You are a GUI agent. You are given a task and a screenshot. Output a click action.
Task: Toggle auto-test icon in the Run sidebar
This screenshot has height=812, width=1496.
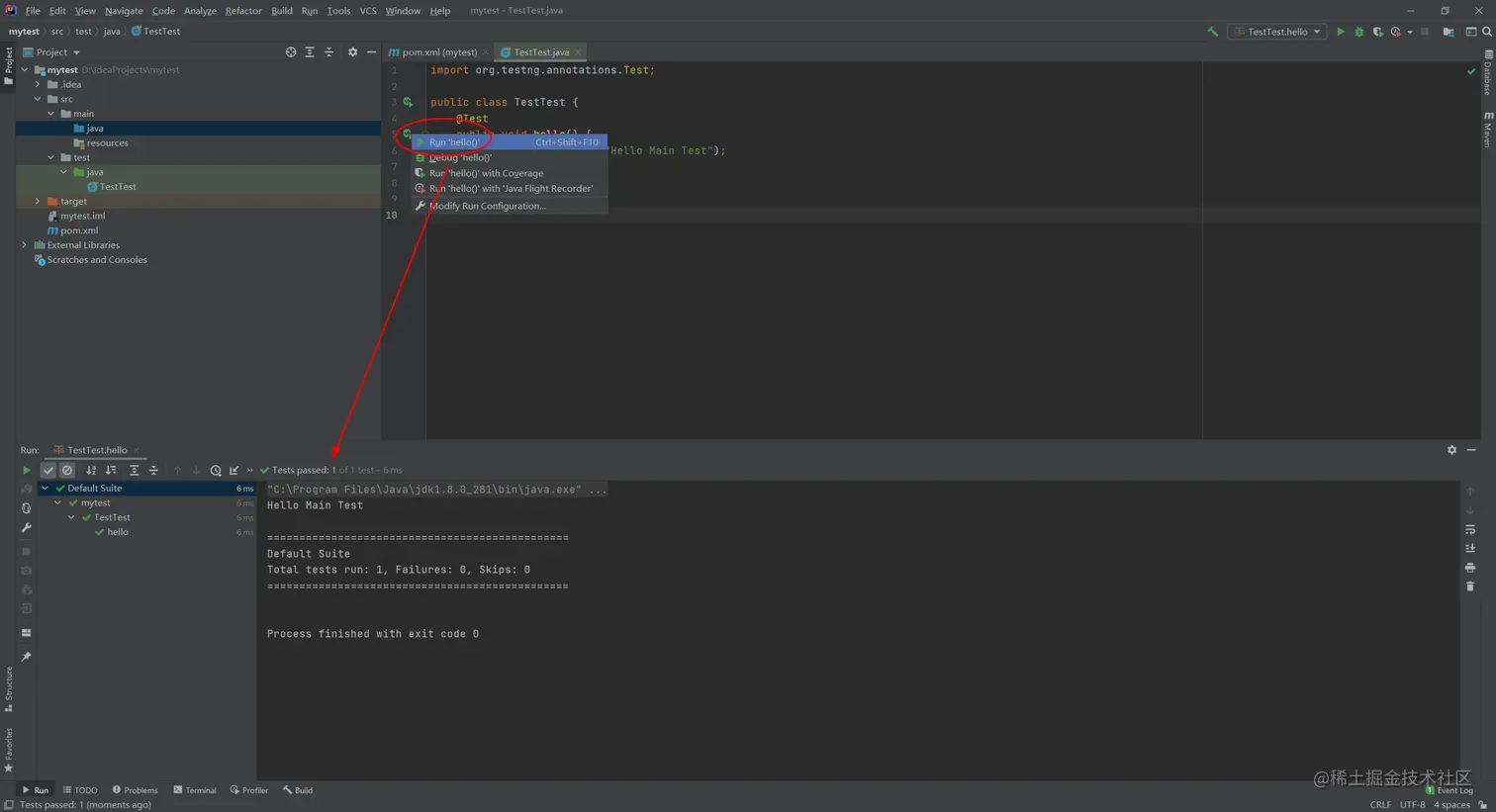pyautogui.click(x=27, y=508)
